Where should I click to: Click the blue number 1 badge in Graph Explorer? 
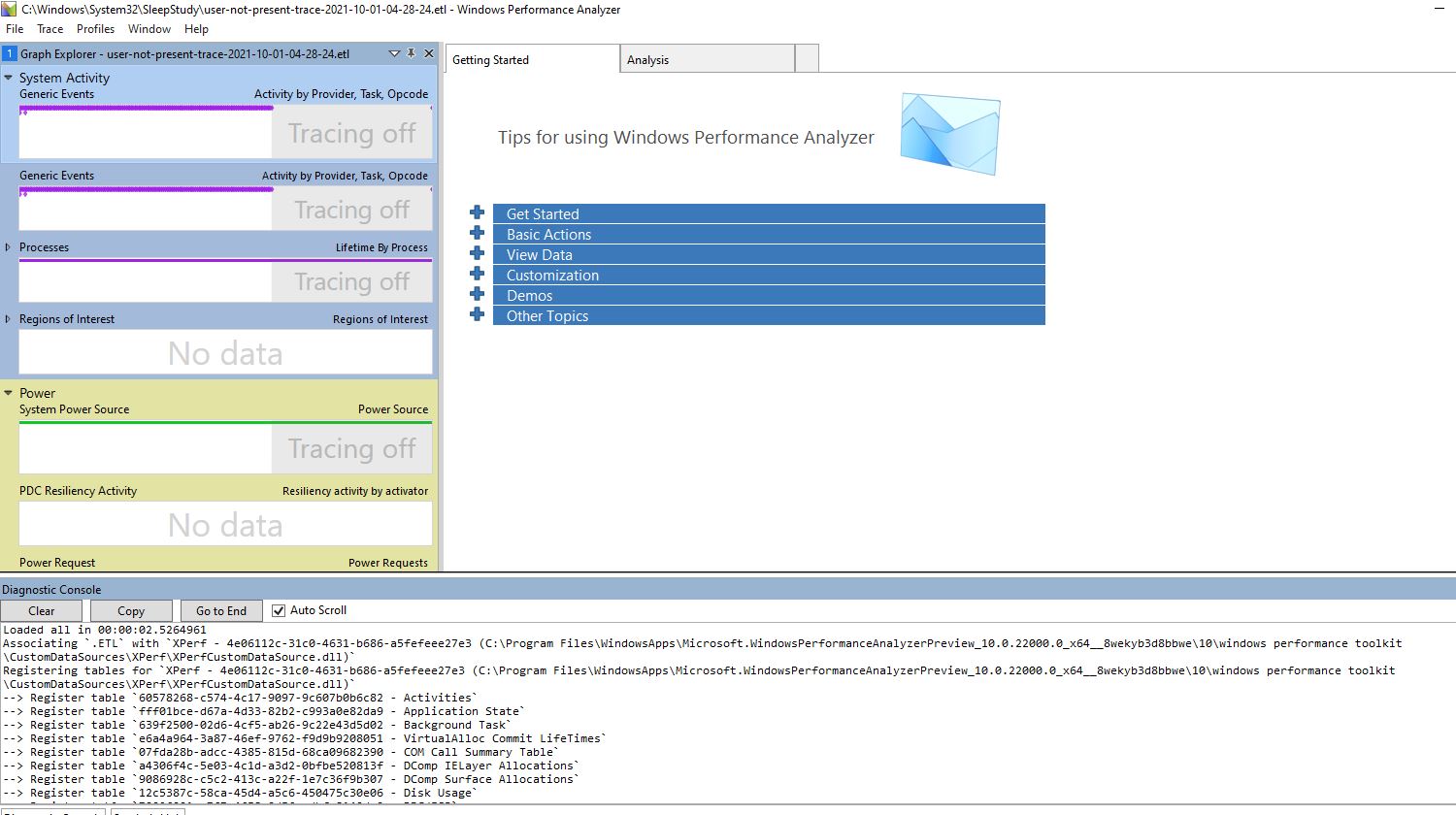click(9, 53)
